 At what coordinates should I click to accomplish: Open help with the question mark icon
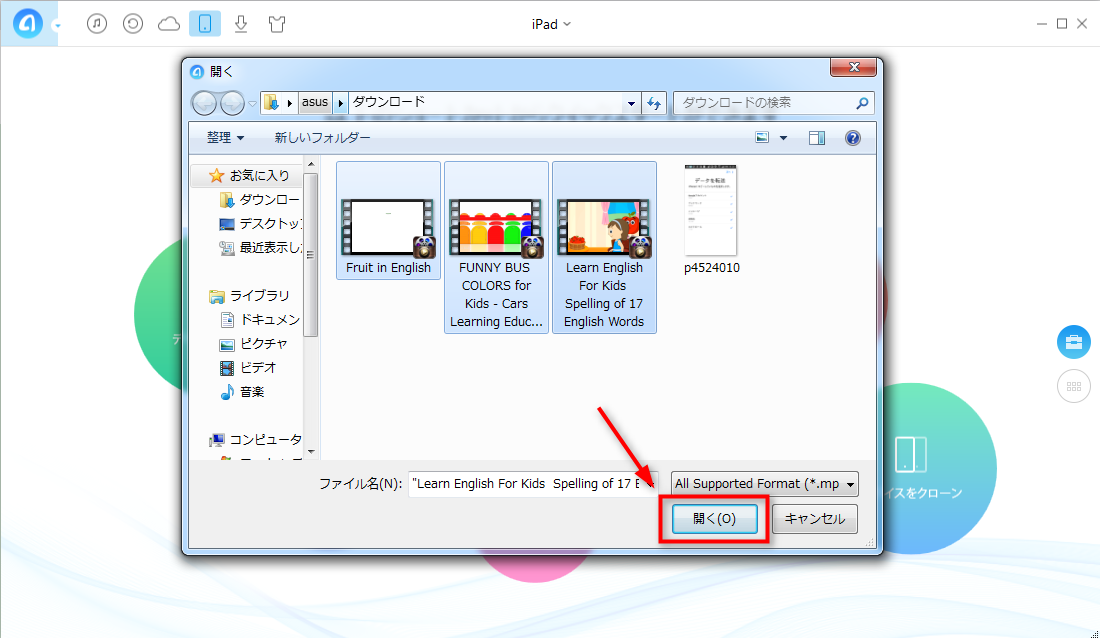pos(852,138)
